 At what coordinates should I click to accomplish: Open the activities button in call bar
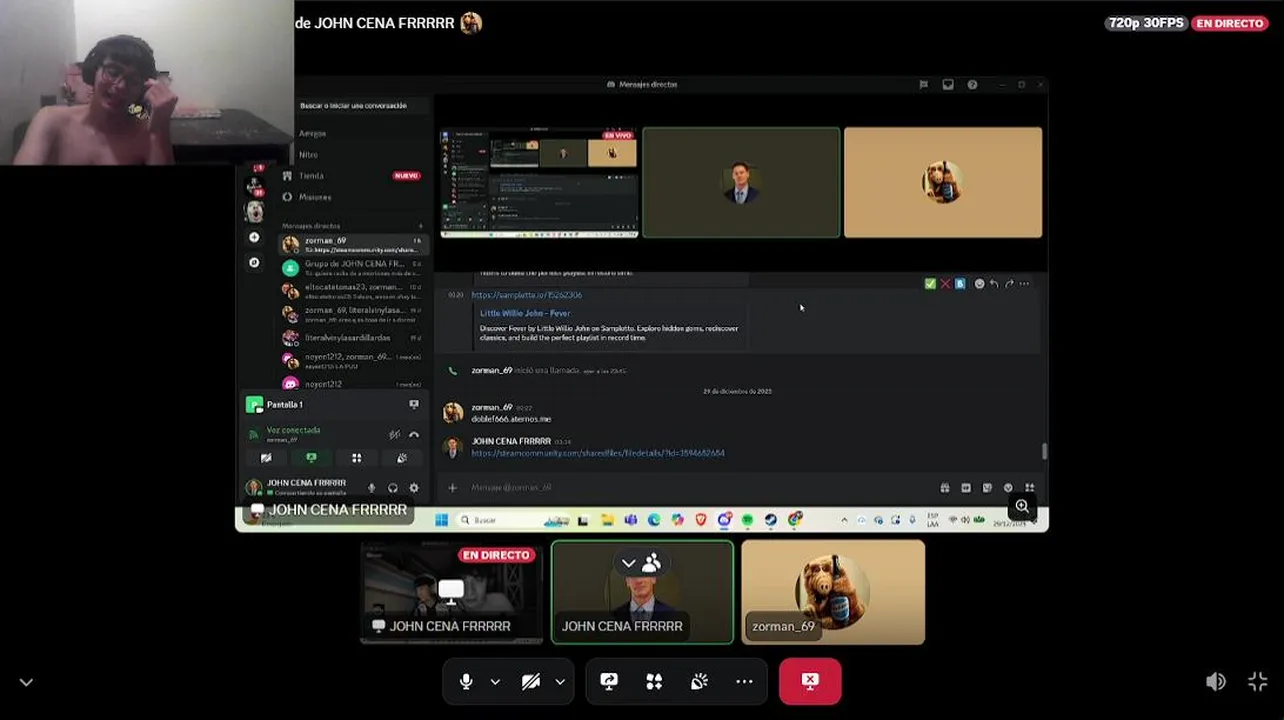point(654,681)
